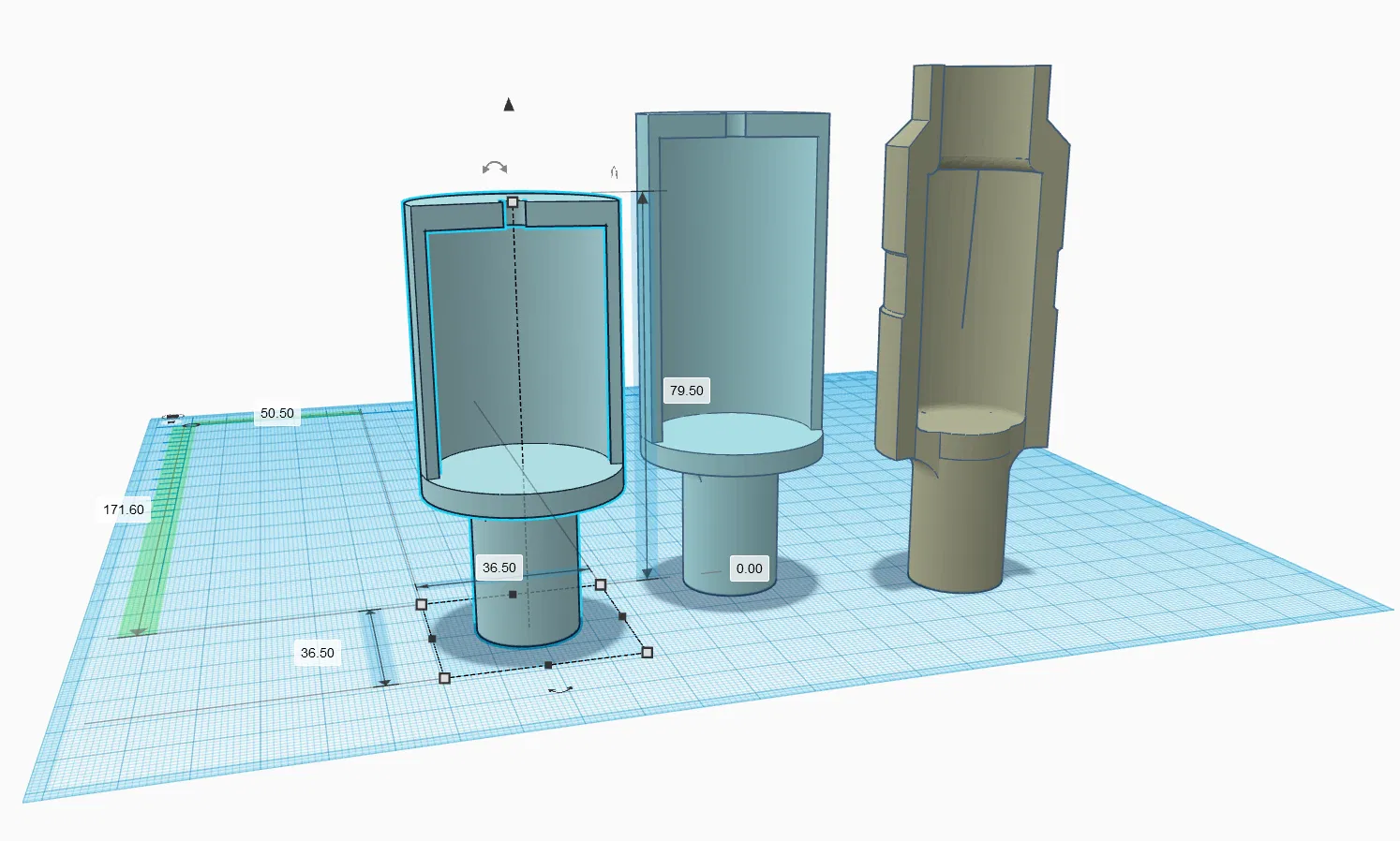Edit the 0.00 elevation dimension value
This screenshot has width=1400, height=841.
[750, 568]
